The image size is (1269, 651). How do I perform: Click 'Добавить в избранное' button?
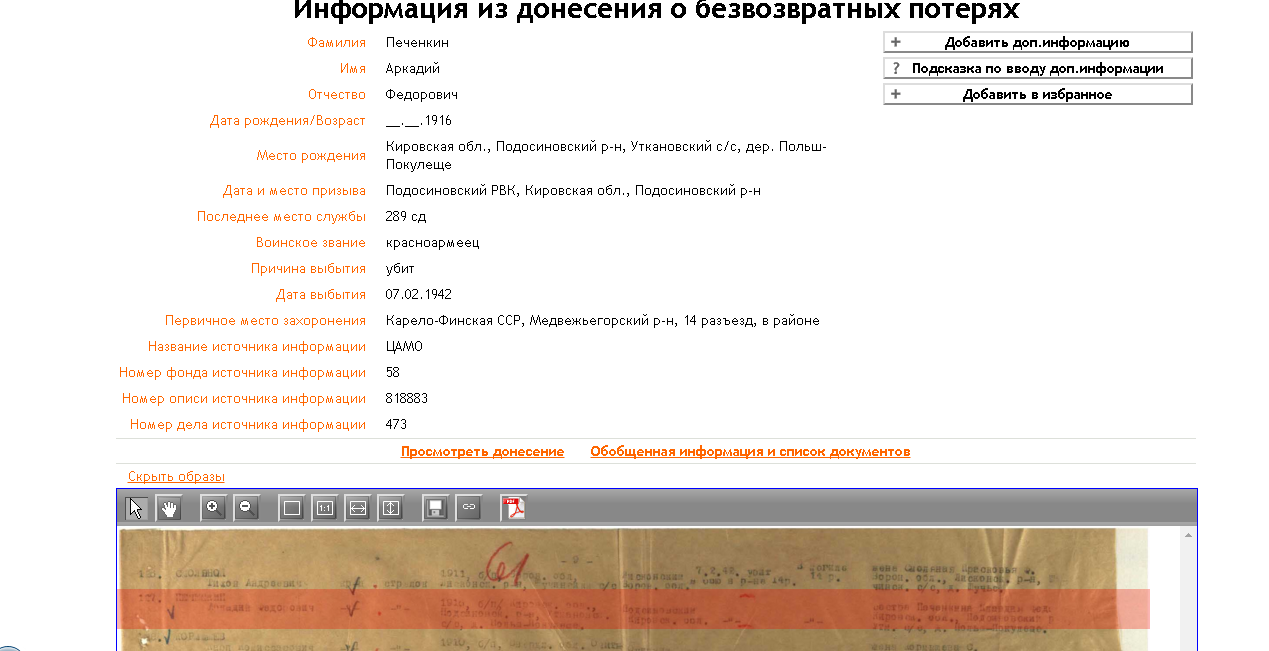coord(1037,95)
